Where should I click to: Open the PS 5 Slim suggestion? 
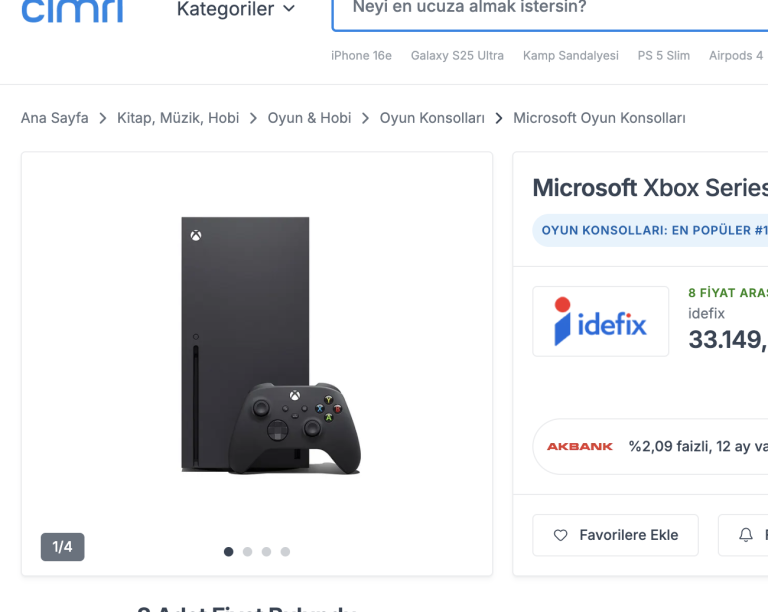pyautogui.click(x=664, y=56)
